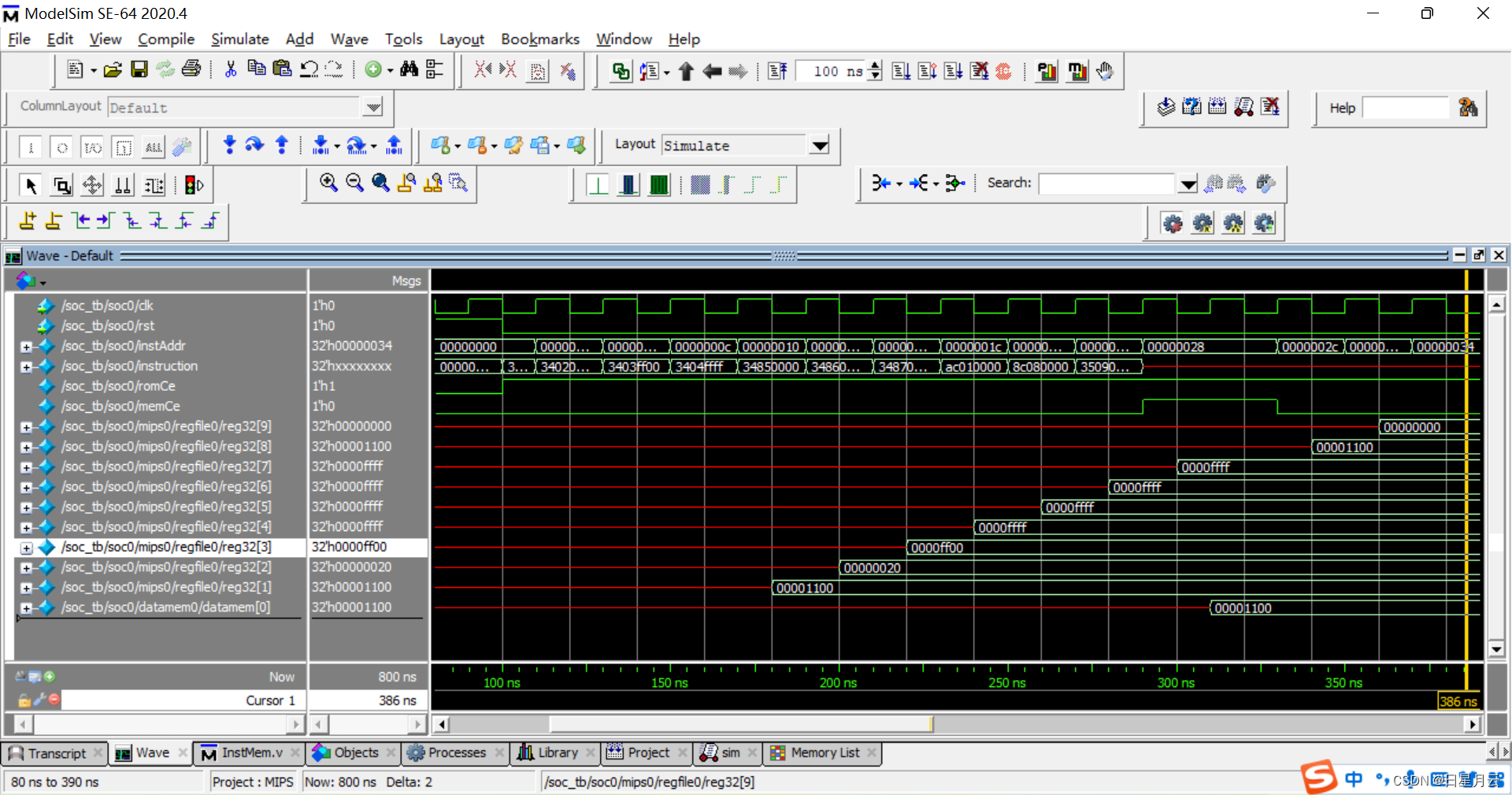1512x795 pixels.
Task: Expand the datamem0/datamem[0] signal
Action: [26, 608]
